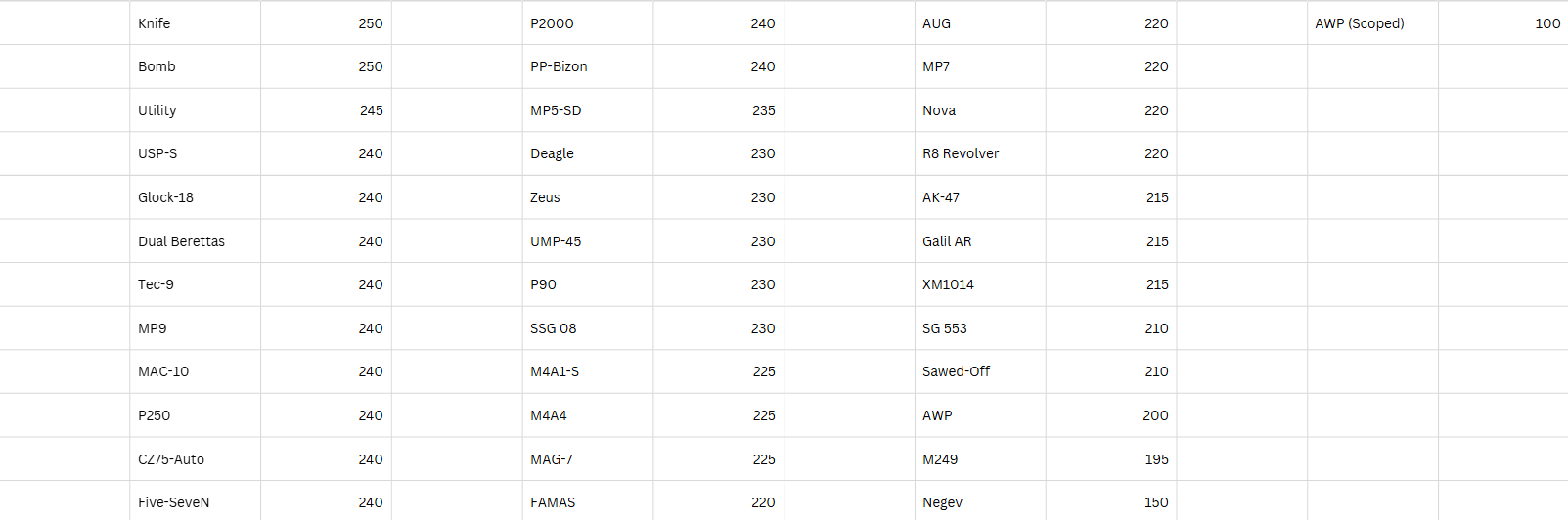Select the Zeus cell
Screen dimensions: 1568x520
(587, 197)
